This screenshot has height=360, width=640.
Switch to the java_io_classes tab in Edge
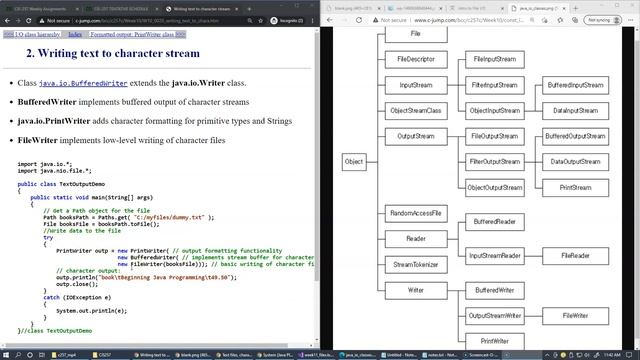pos(539,8)
